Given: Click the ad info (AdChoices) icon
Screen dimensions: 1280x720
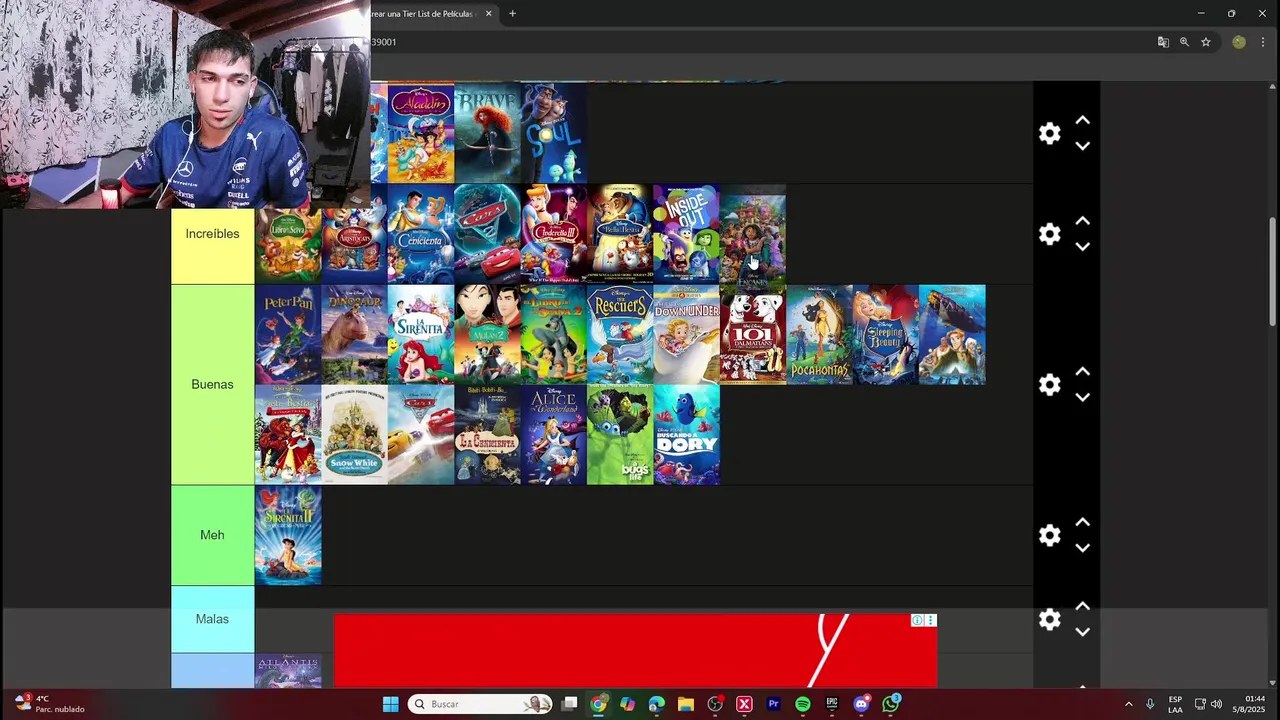Looking at the screenshot, I should pyautogui.click(x=917, y=620).
